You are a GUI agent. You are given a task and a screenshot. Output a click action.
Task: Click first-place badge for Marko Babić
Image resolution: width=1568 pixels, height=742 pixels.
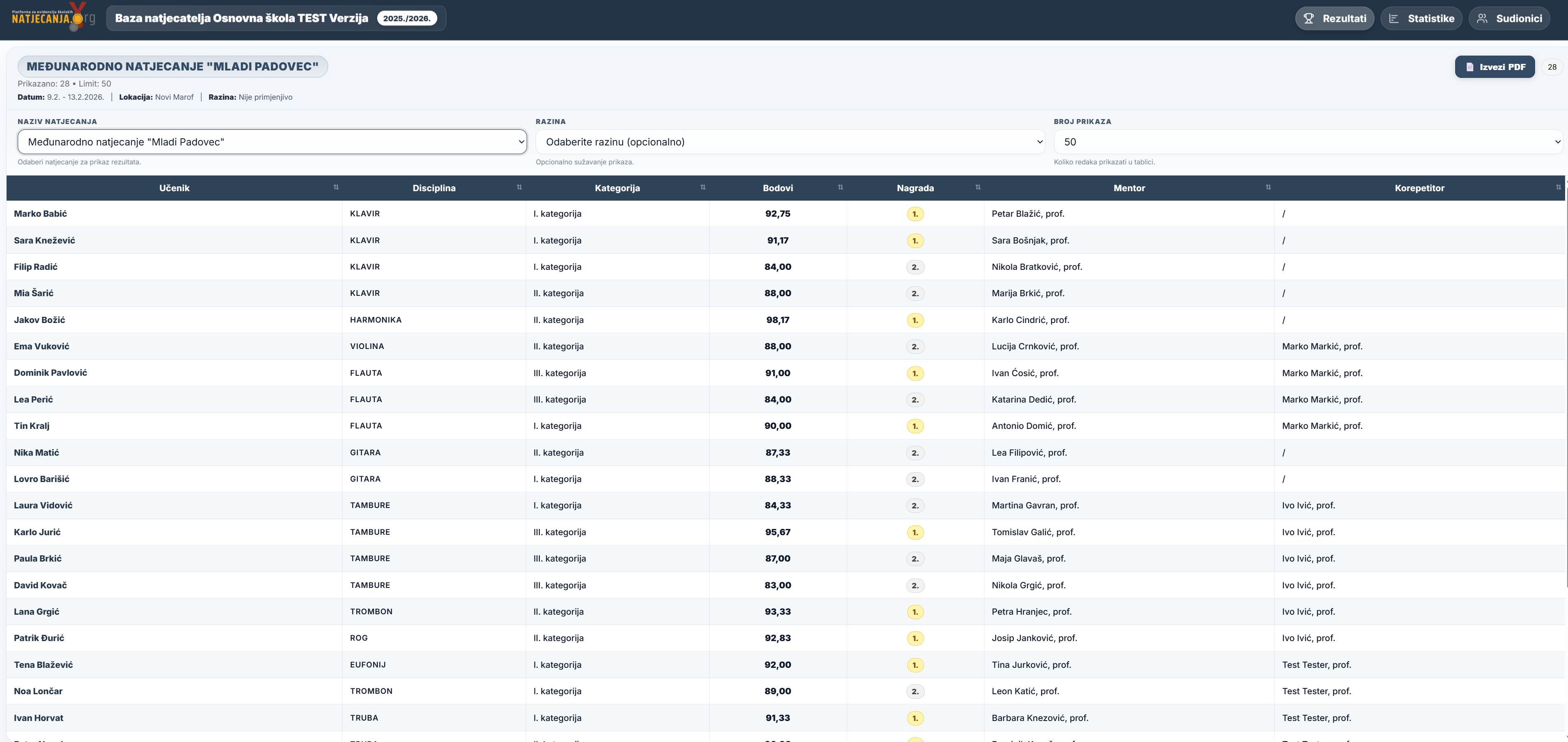pos(915,214)
